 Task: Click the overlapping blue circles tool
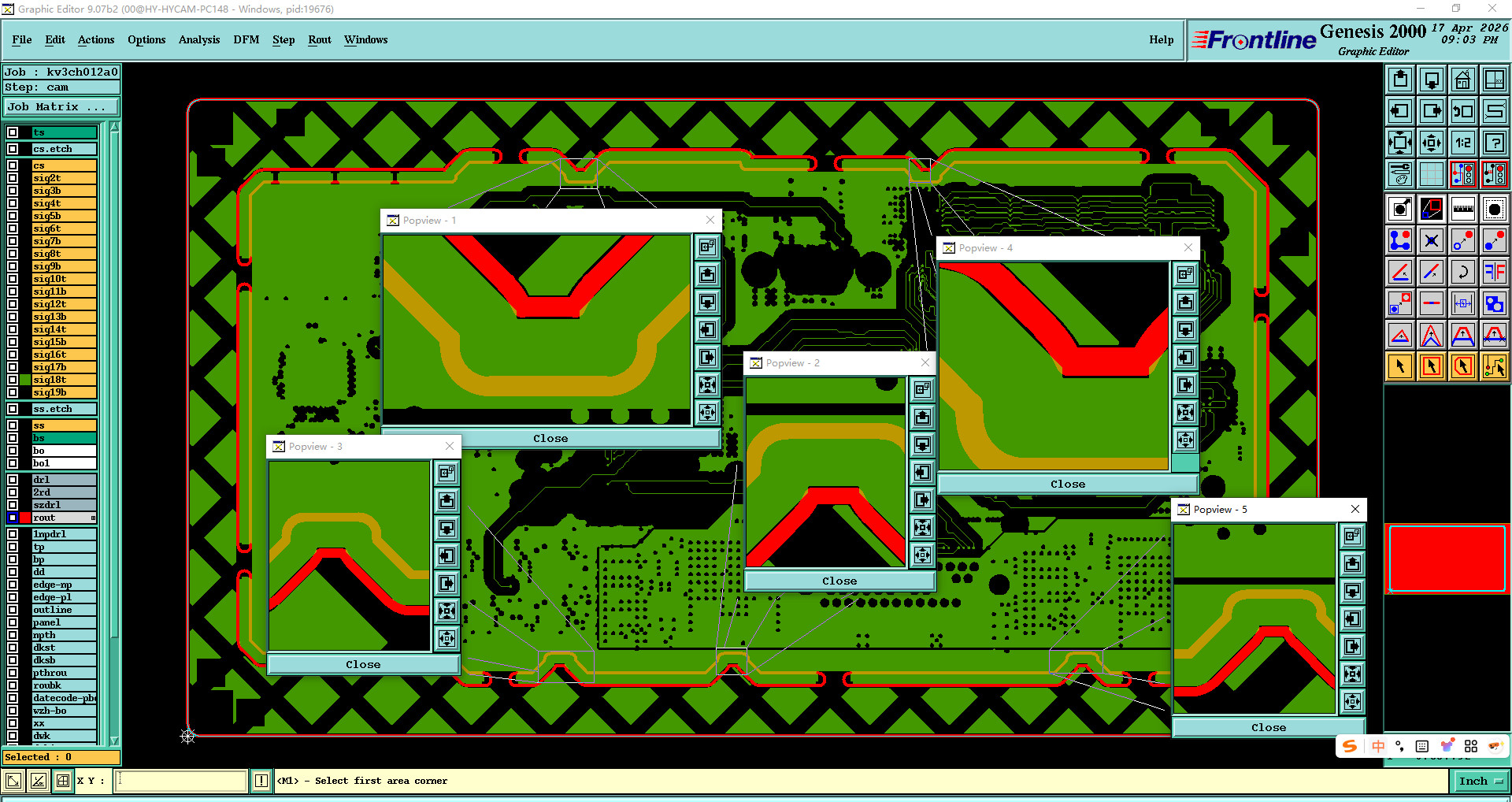[1495, 303]
